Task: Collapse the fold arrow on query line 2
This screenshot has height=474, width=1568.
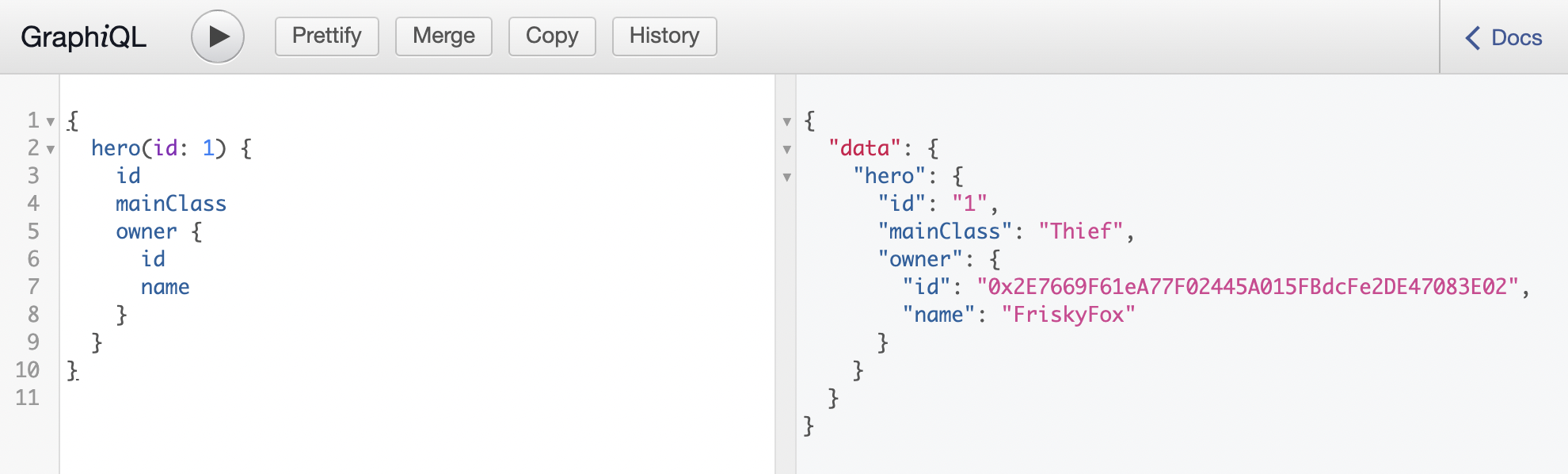Action: coord(51,149)
